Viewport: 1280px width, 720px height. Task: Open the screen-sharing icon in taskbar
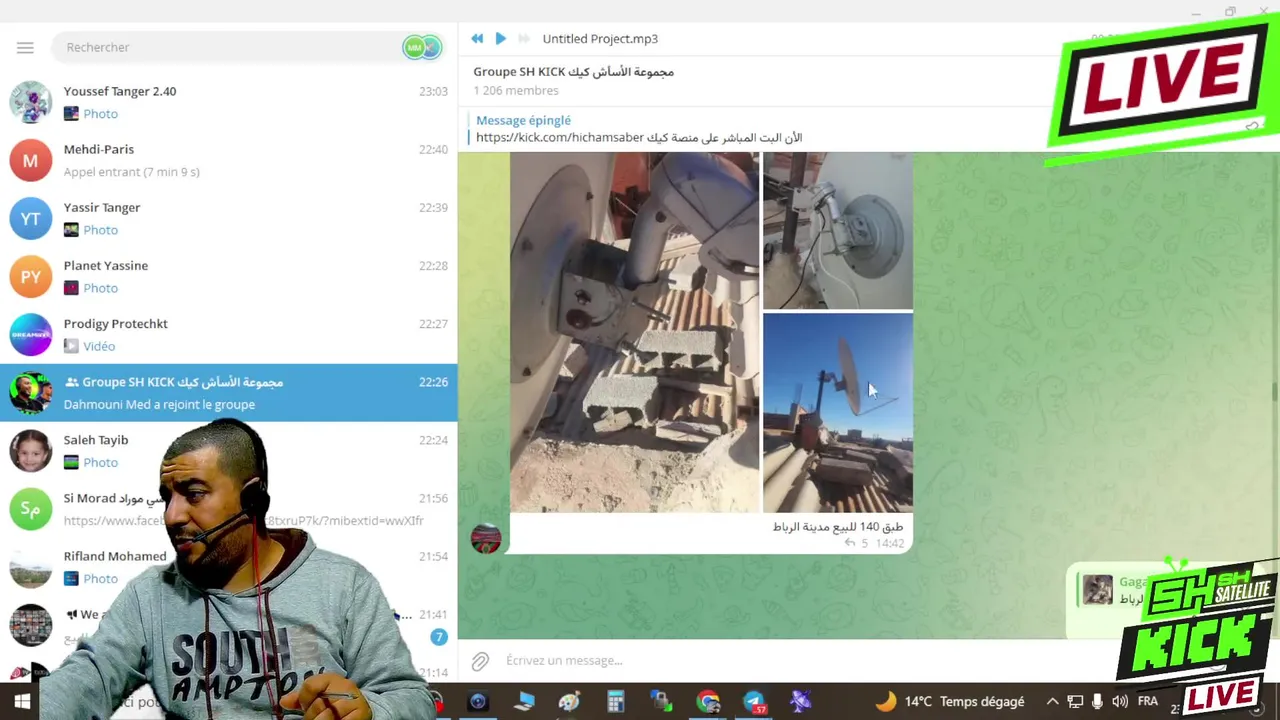[661, 701]
